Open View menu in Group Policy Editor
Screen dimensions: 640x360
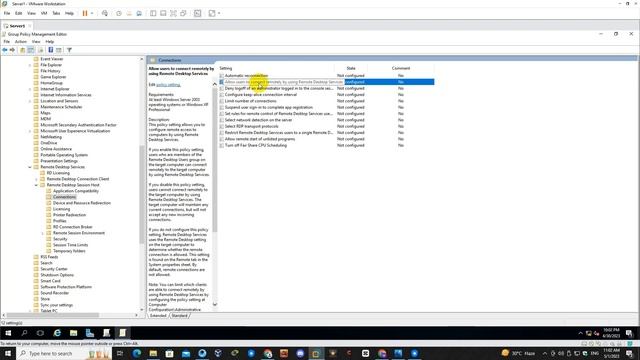click(36, 42)
